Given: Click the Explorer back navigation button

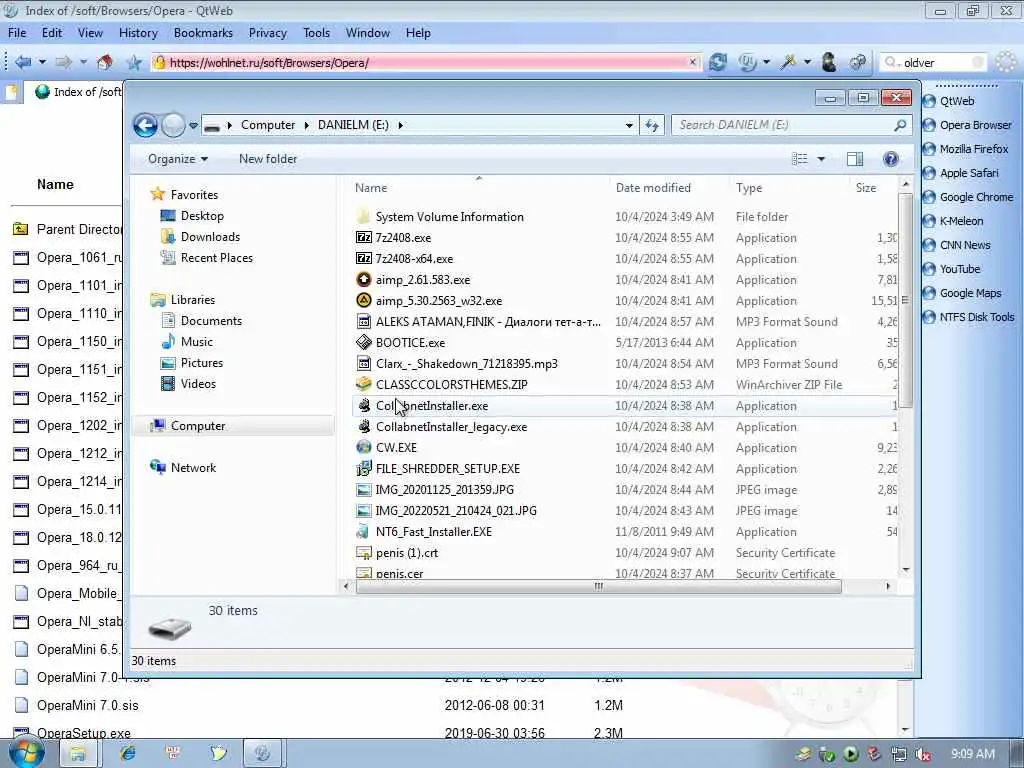Looking at the screenshot, I should [x=146, y=125].
